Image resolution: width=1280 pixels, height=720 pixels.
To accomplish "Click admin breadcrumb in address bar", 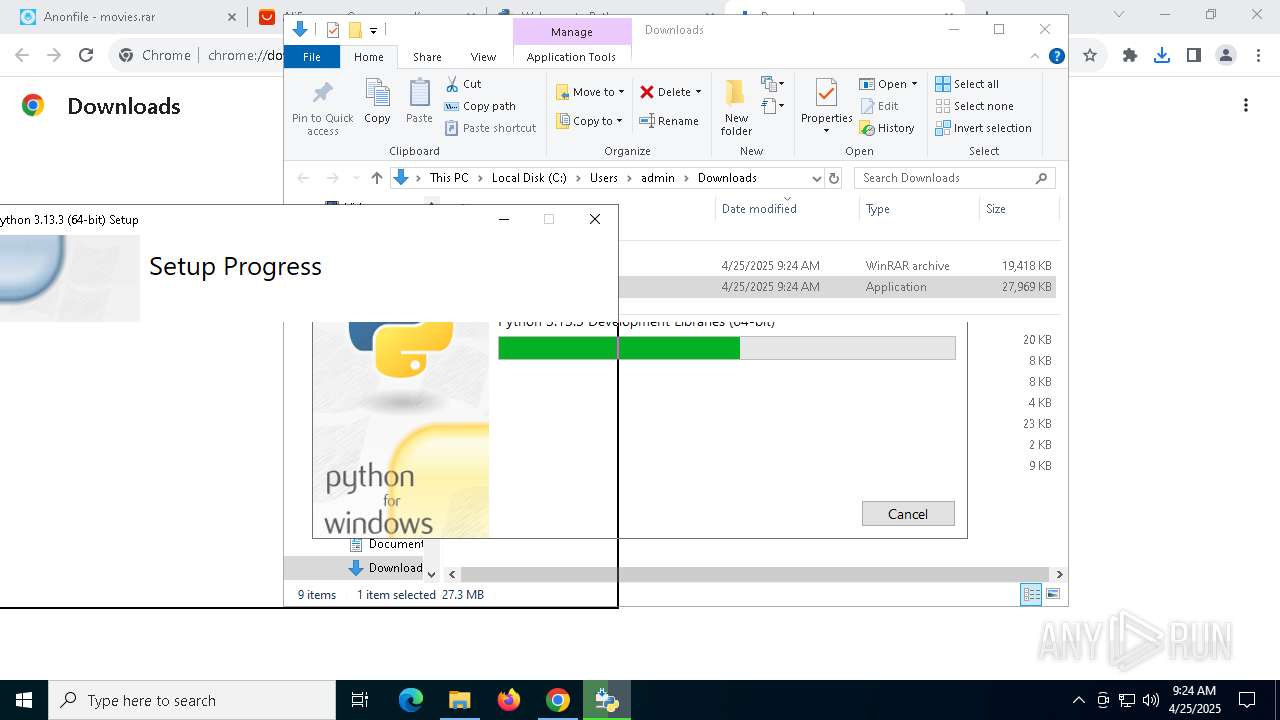I will tap(658, 178).
